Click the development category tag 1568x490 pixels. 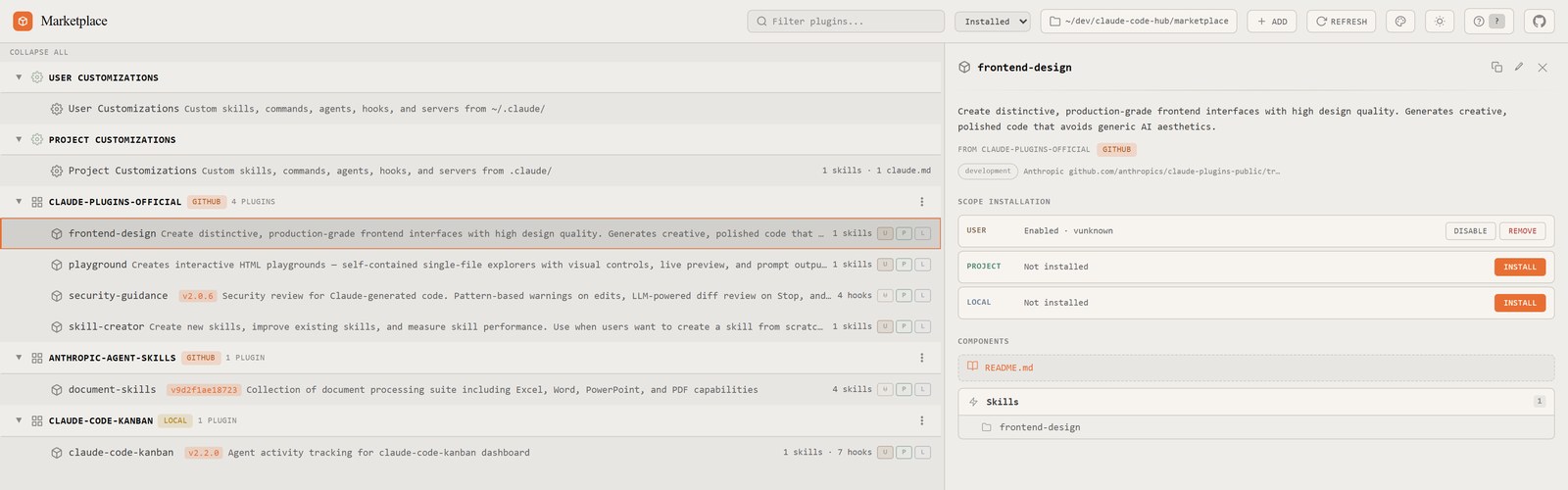click(x=988, y=171)
